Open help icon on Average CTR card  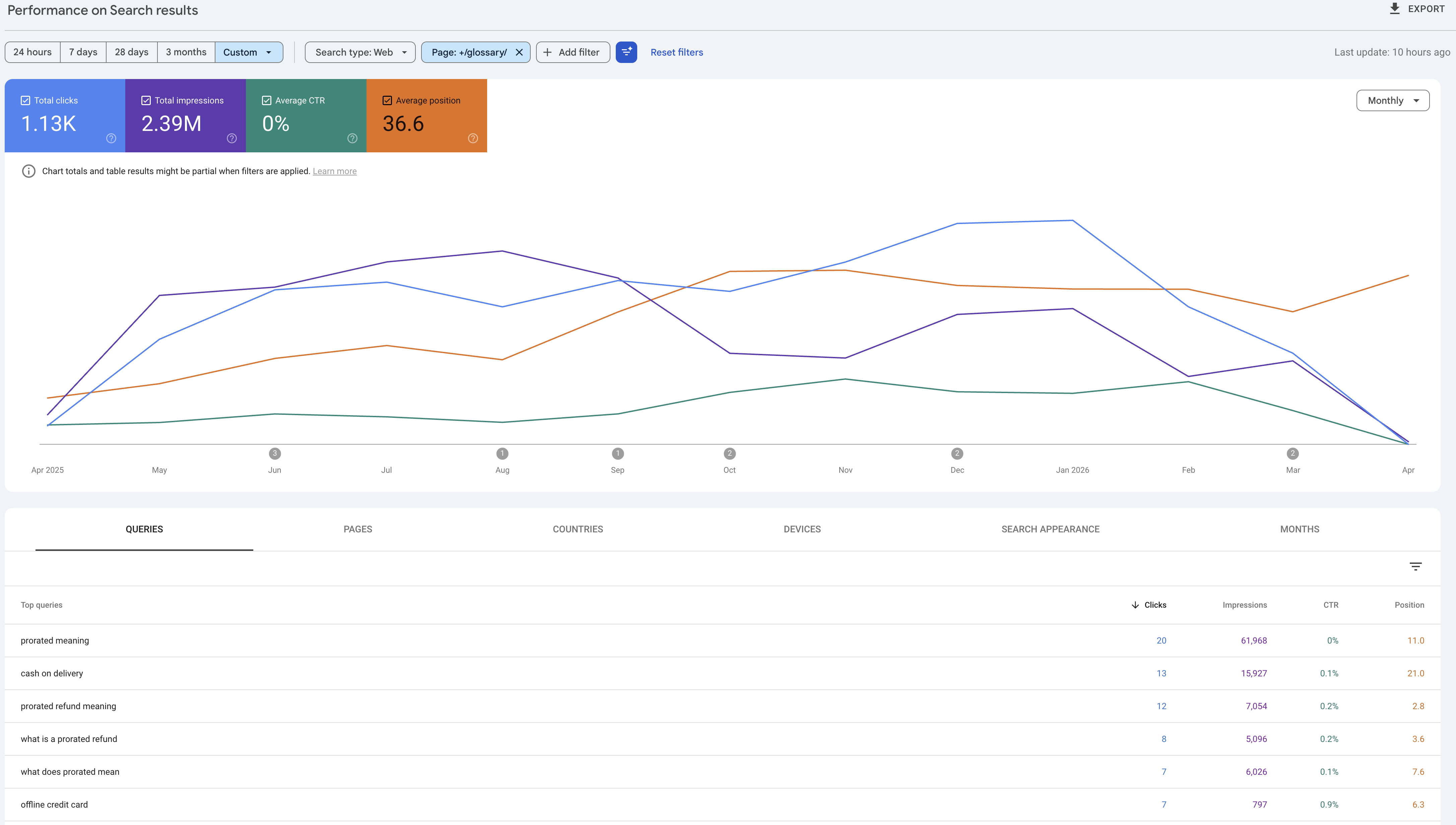(352, 138)
